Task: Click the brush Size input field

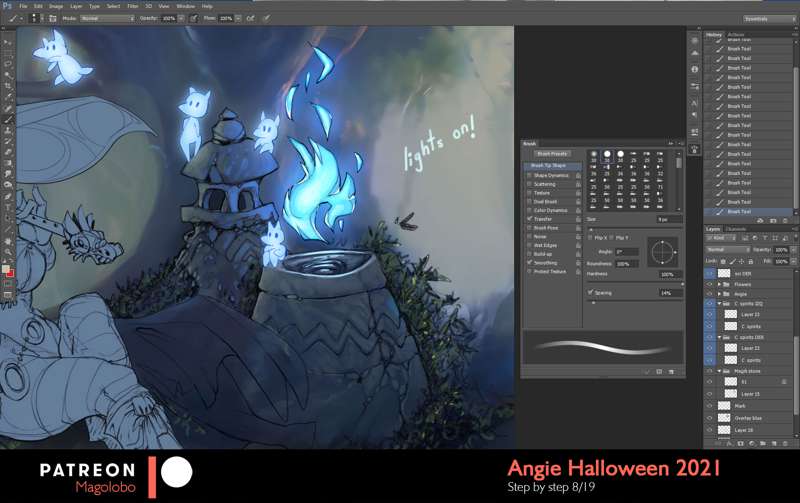Action: (x=669, y=218)
